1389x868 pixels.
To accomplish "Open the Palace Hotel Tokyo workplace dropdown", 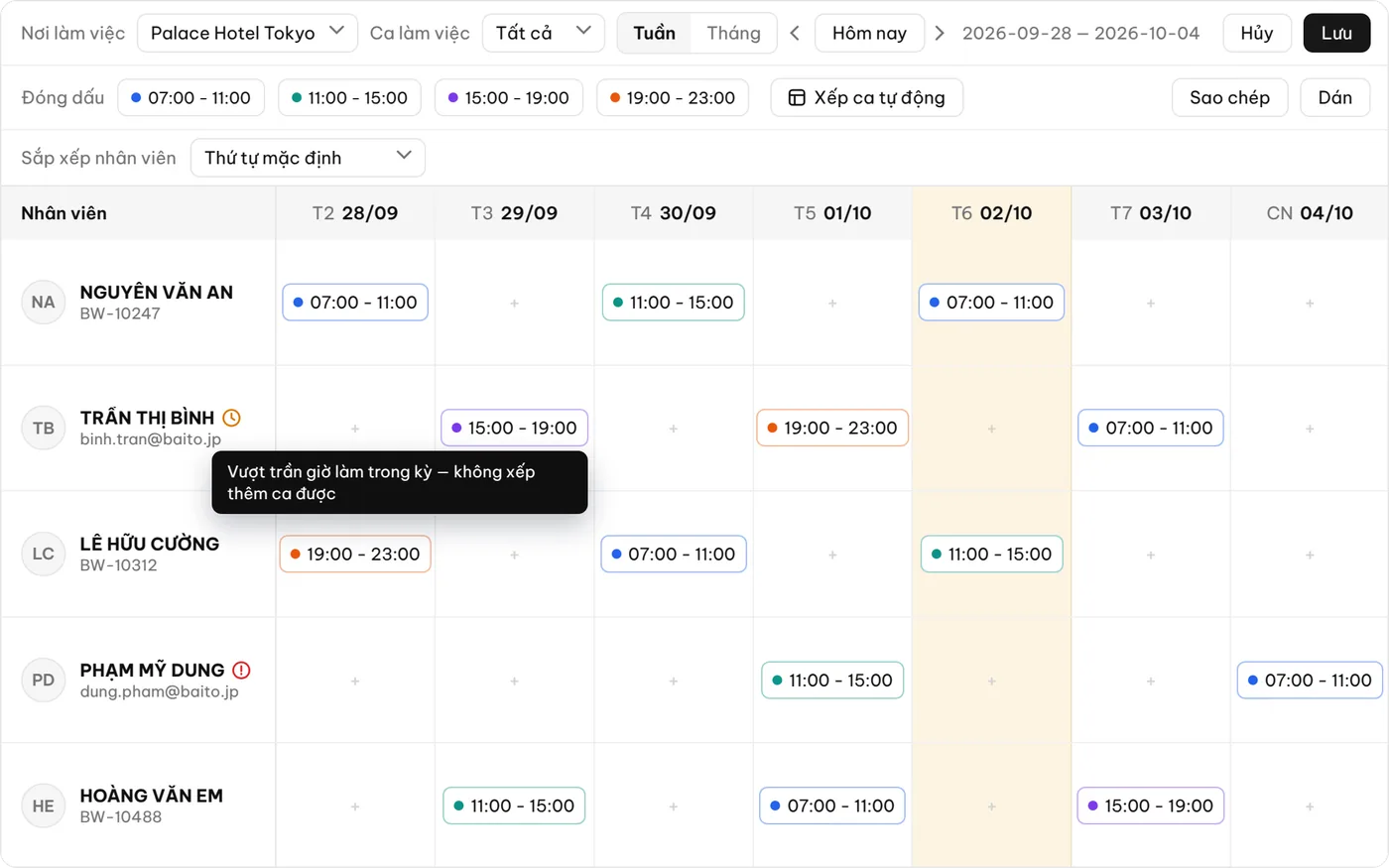I will [x=247, y=33].
